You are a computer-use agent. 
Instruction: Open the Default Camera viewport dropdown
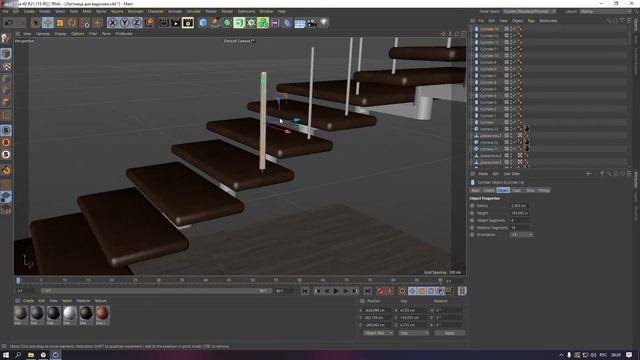[x=239, y=41]
